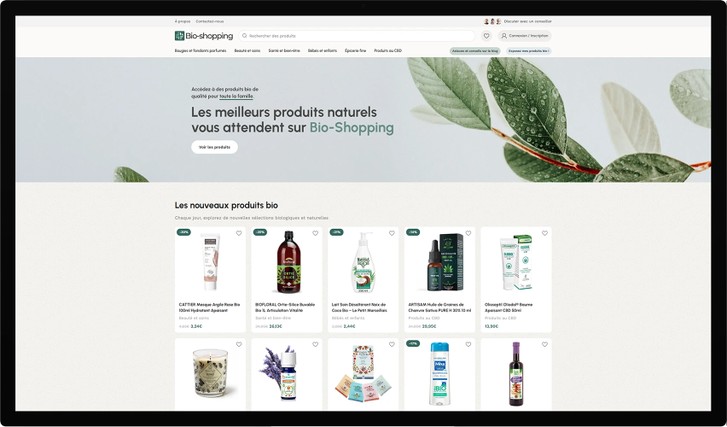Screen dimensions: 727x427
Task: Click the Bio-shopping logo
Action: [x=204, y=36]
